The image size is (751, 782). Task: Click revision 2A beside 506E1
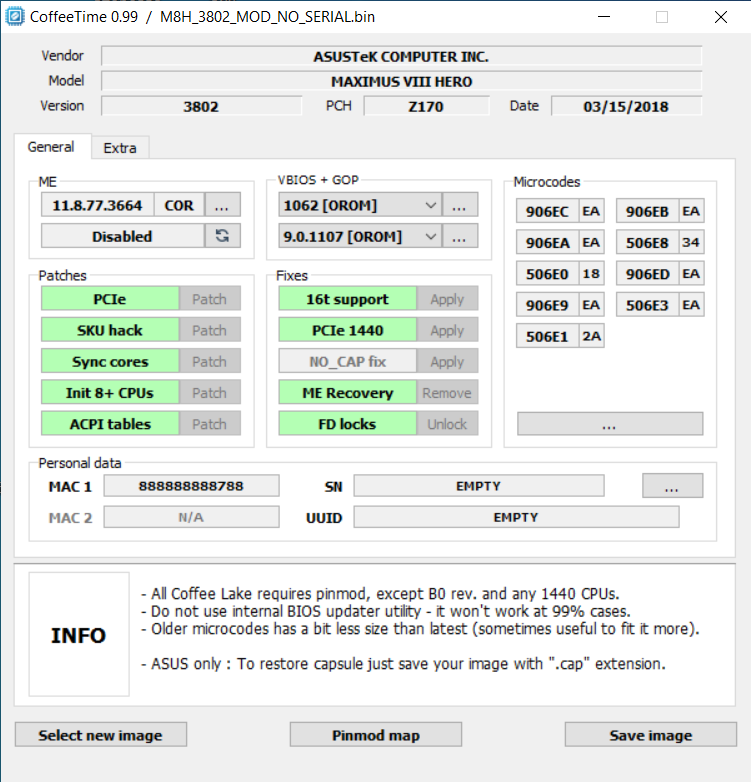pos(591,336)
